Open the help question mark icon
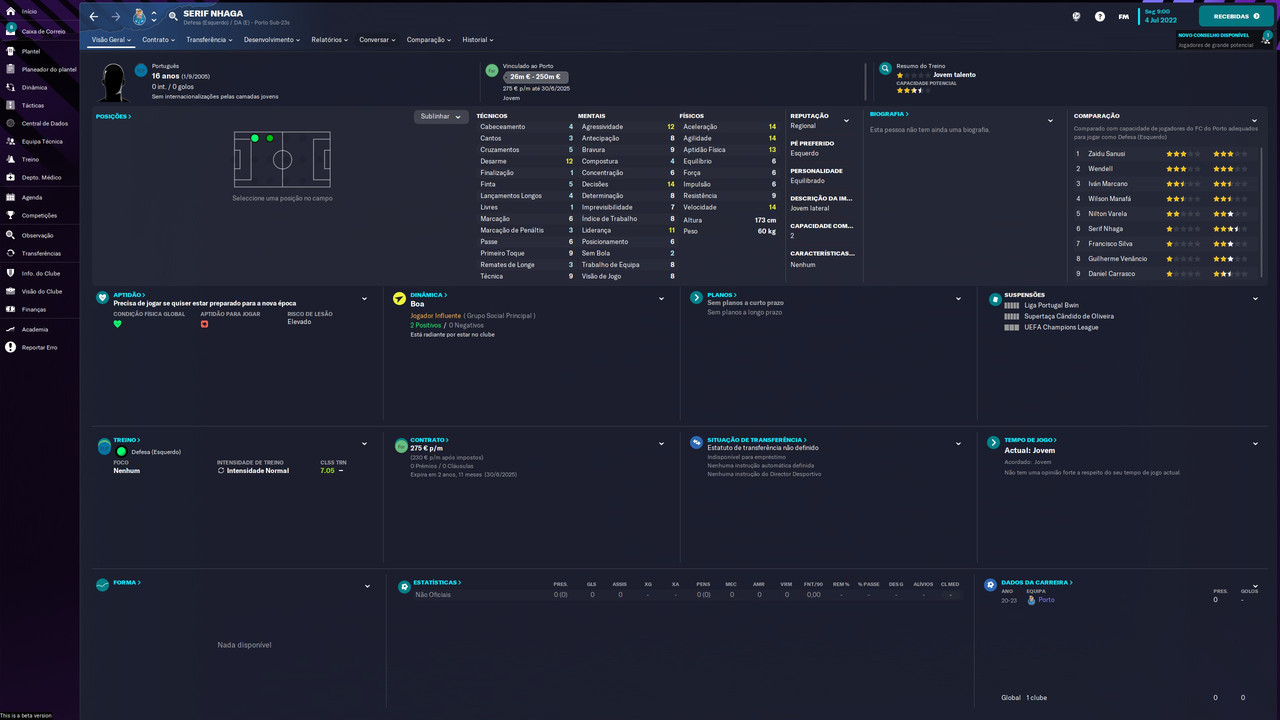1280x720 pixels. point(1100,17)
